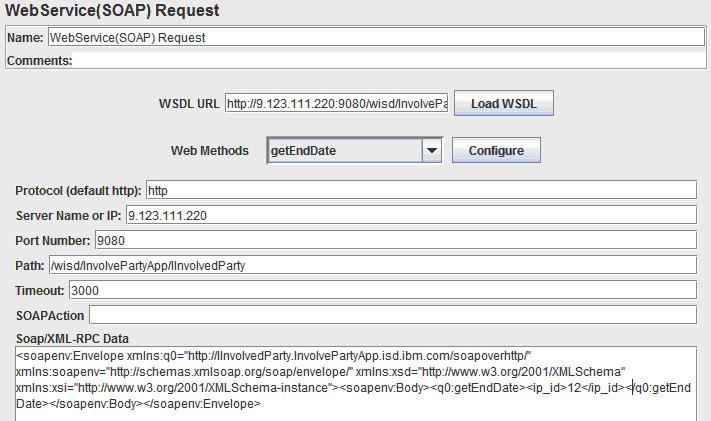Open the Web Methods dropdown arrow

431,151
